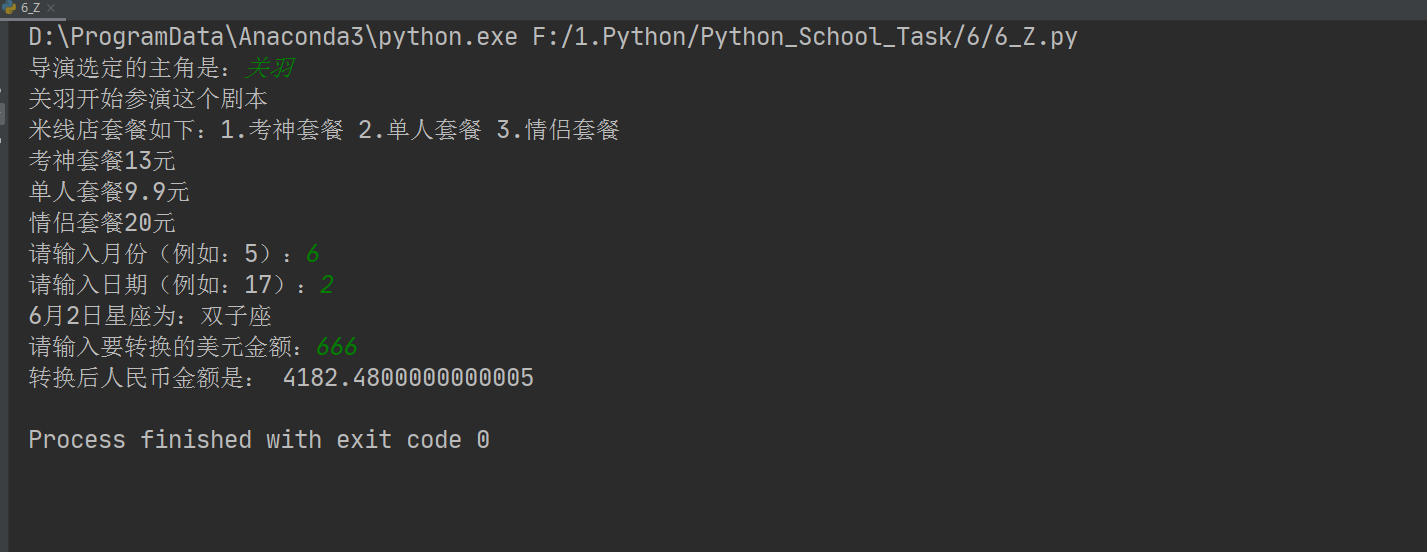Click the 考神套餐13元 output line

pyautogui.click(x=102, y=162)
